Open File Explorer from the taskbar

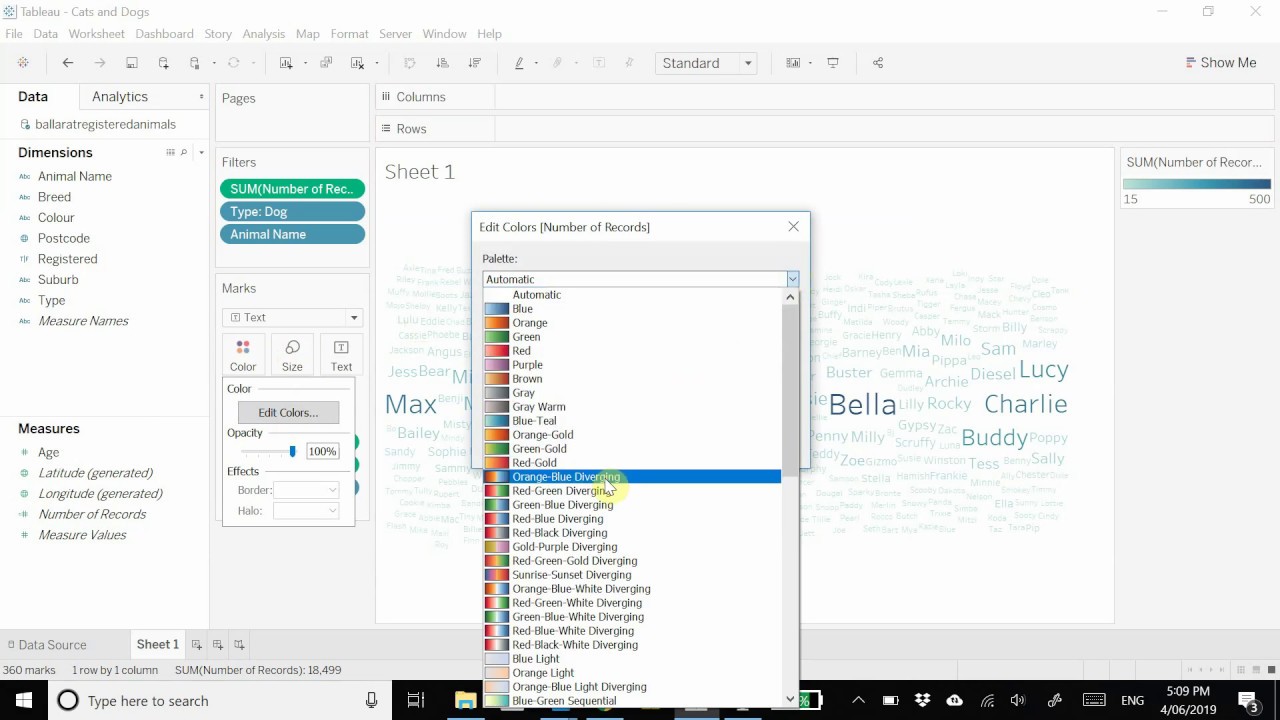coord(465,700)
